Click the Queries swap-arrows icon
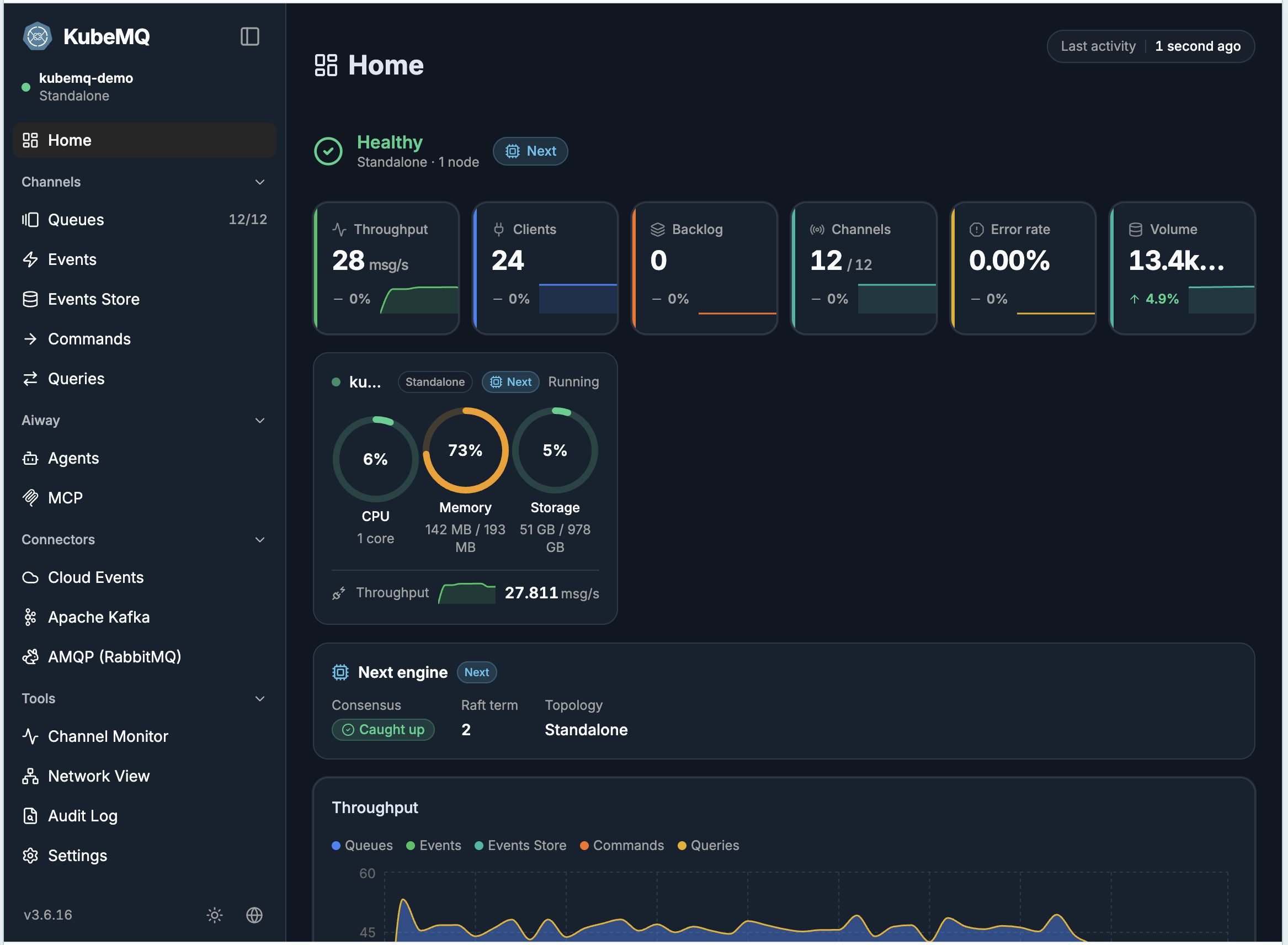The image size is (1288, 945). 30,379
